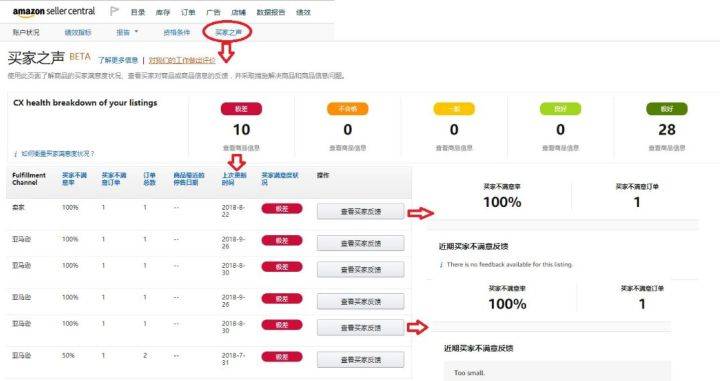Click the 'CX health breakdown of your listings' heading
Image resolution: width=720 pixels, height=381 pixels.
(85, 103)
